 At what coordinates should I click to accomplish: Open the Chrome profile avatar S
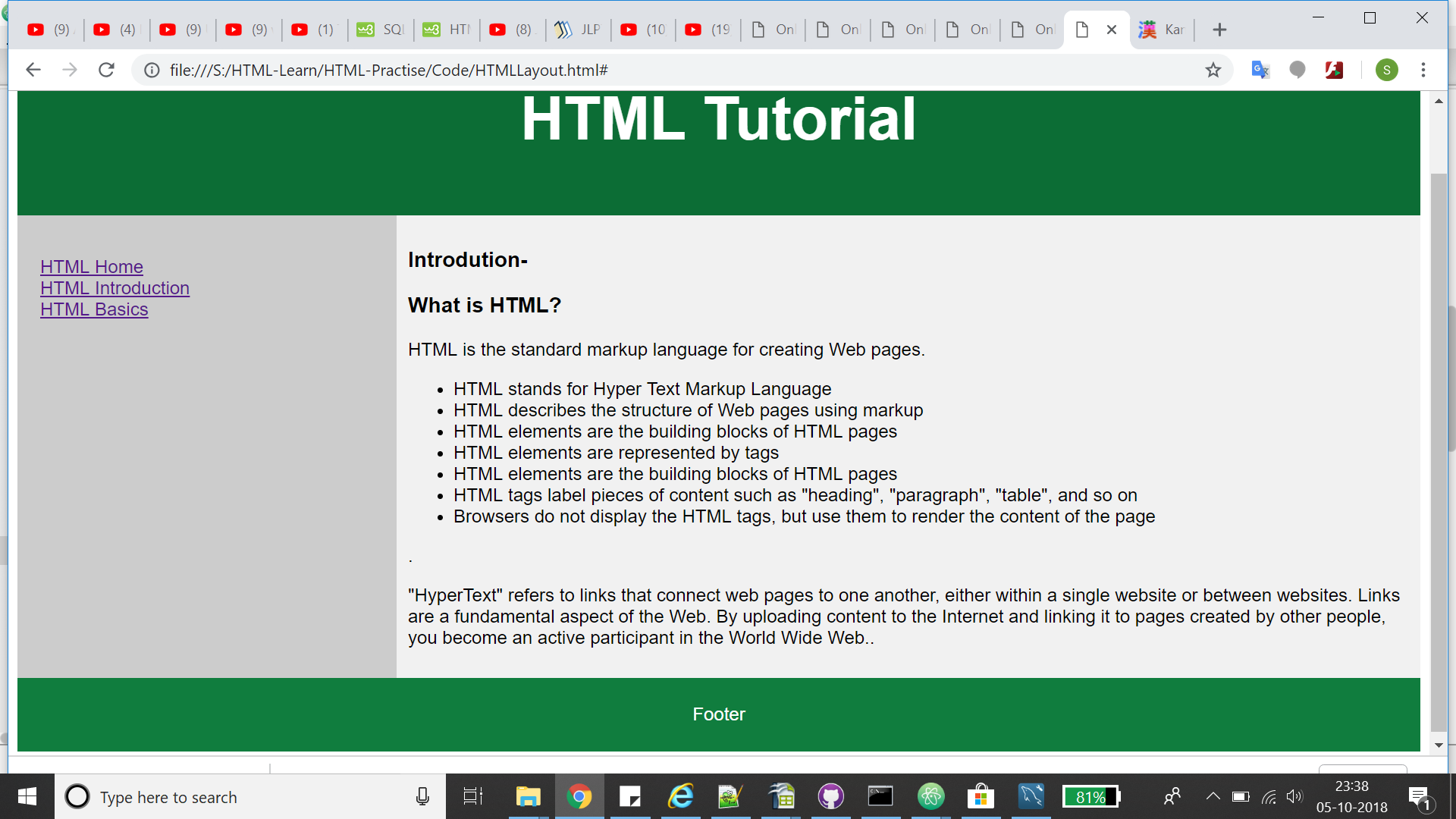click(1387, 70)
